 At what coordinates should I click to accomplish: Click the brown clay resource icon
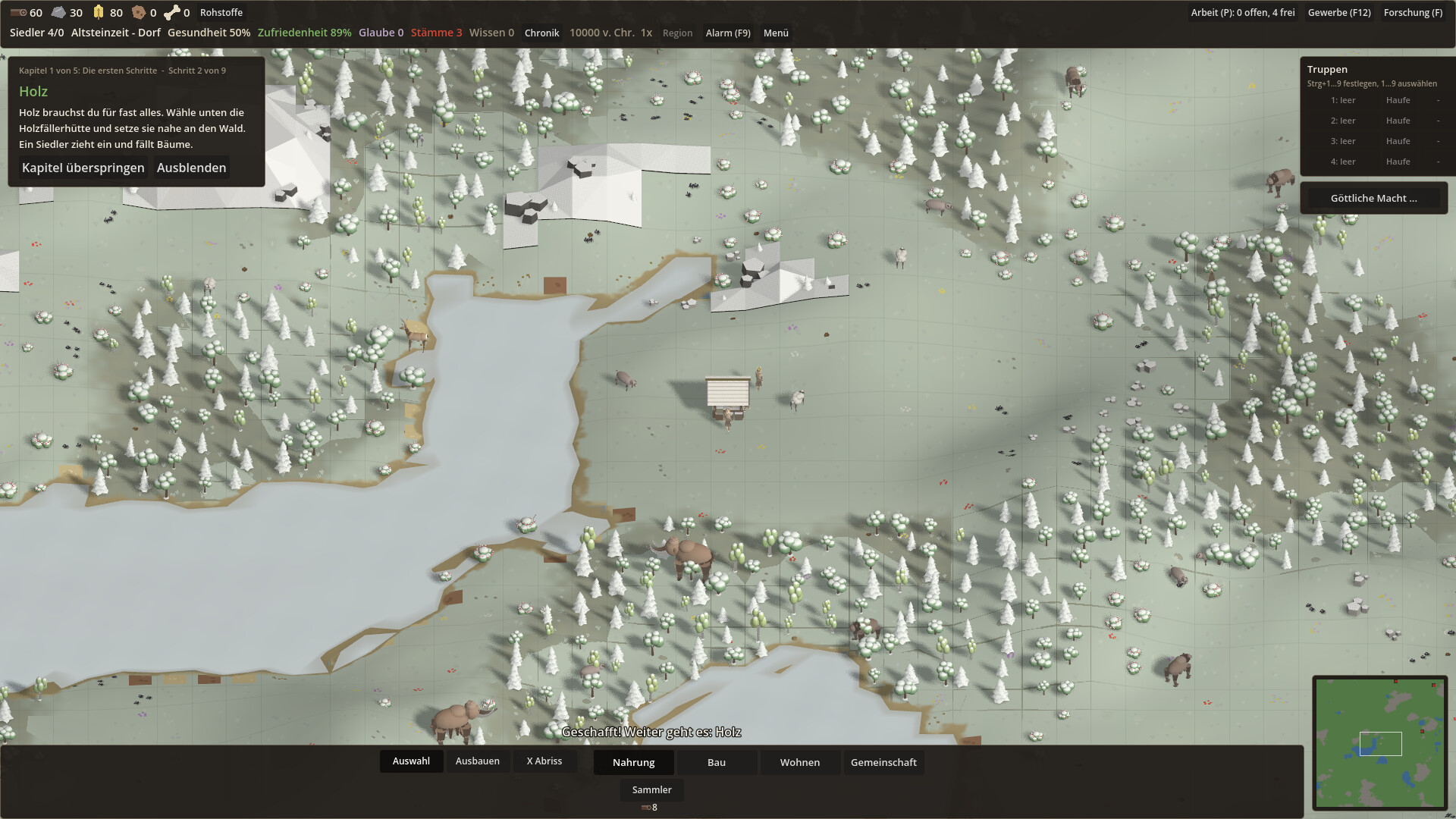138,12
